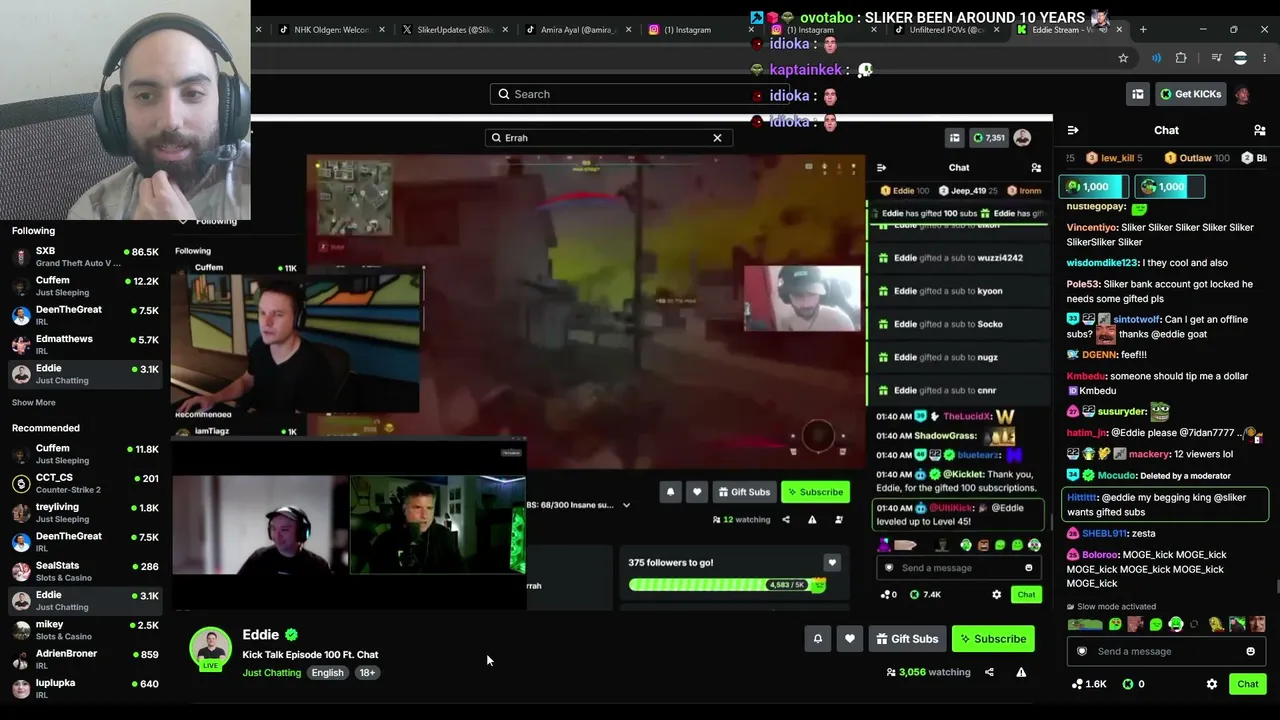The width and height of the screenshot is (1280, 720).
Task: Click the blue audio indicator in address bar
Action: [x=1156, y=58]
